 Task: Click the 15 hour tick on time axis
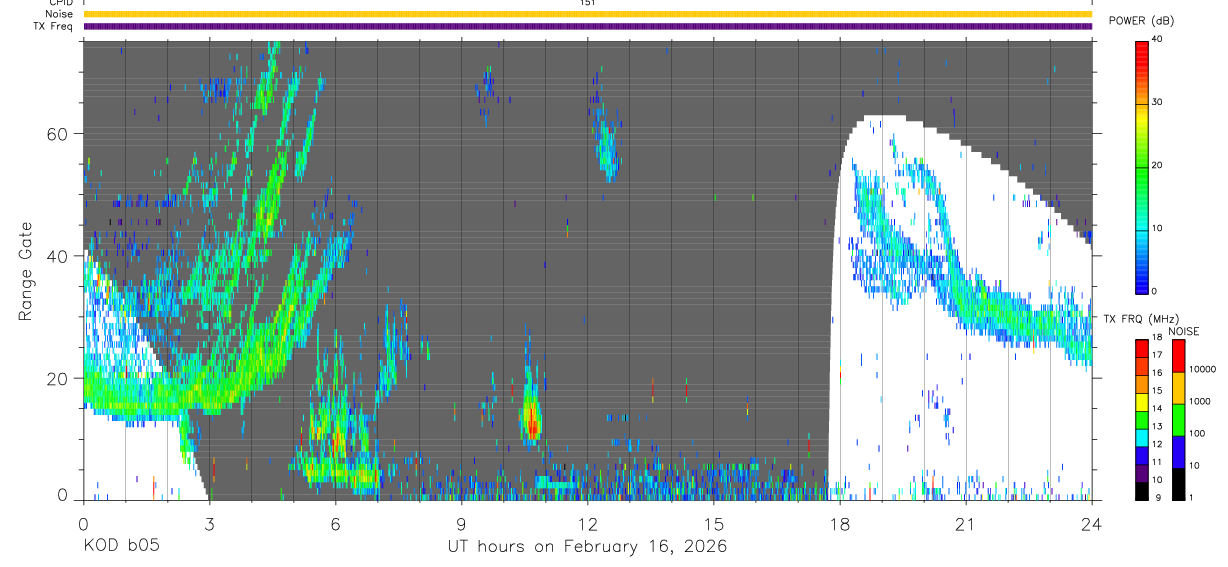pos(713,523)
